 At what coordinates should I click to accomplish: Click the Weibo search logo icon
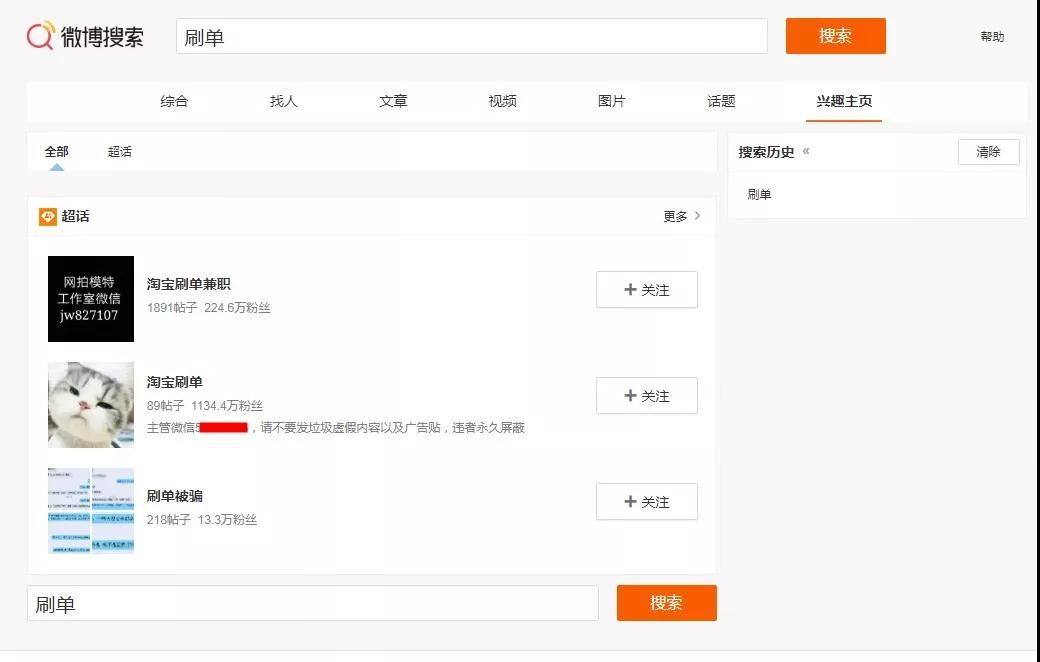click(40, 36)
